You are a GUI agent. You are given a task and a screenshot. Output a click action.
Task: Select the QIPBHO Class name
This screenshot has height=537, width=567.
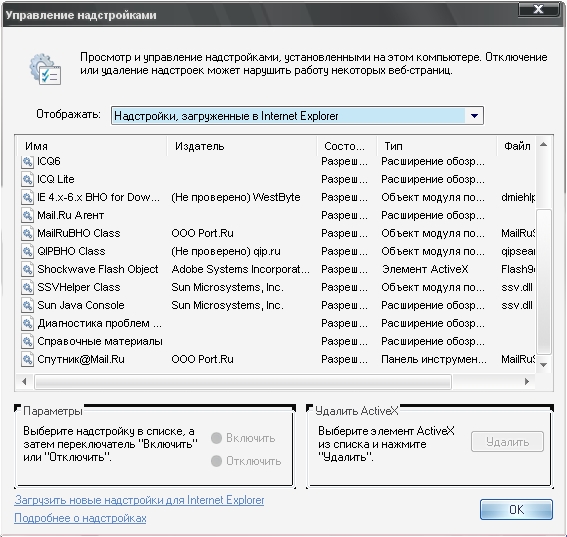pos(71,251)
